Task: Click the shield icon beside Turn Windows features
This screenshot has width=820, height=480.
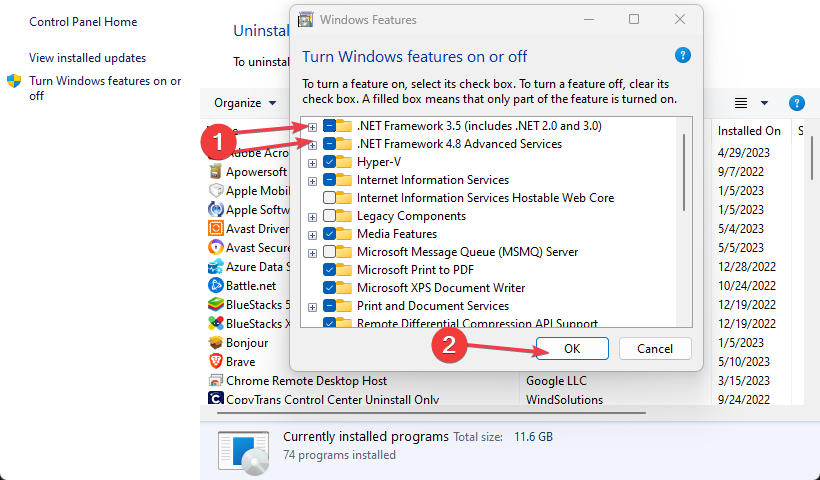Action: point(14,81)
